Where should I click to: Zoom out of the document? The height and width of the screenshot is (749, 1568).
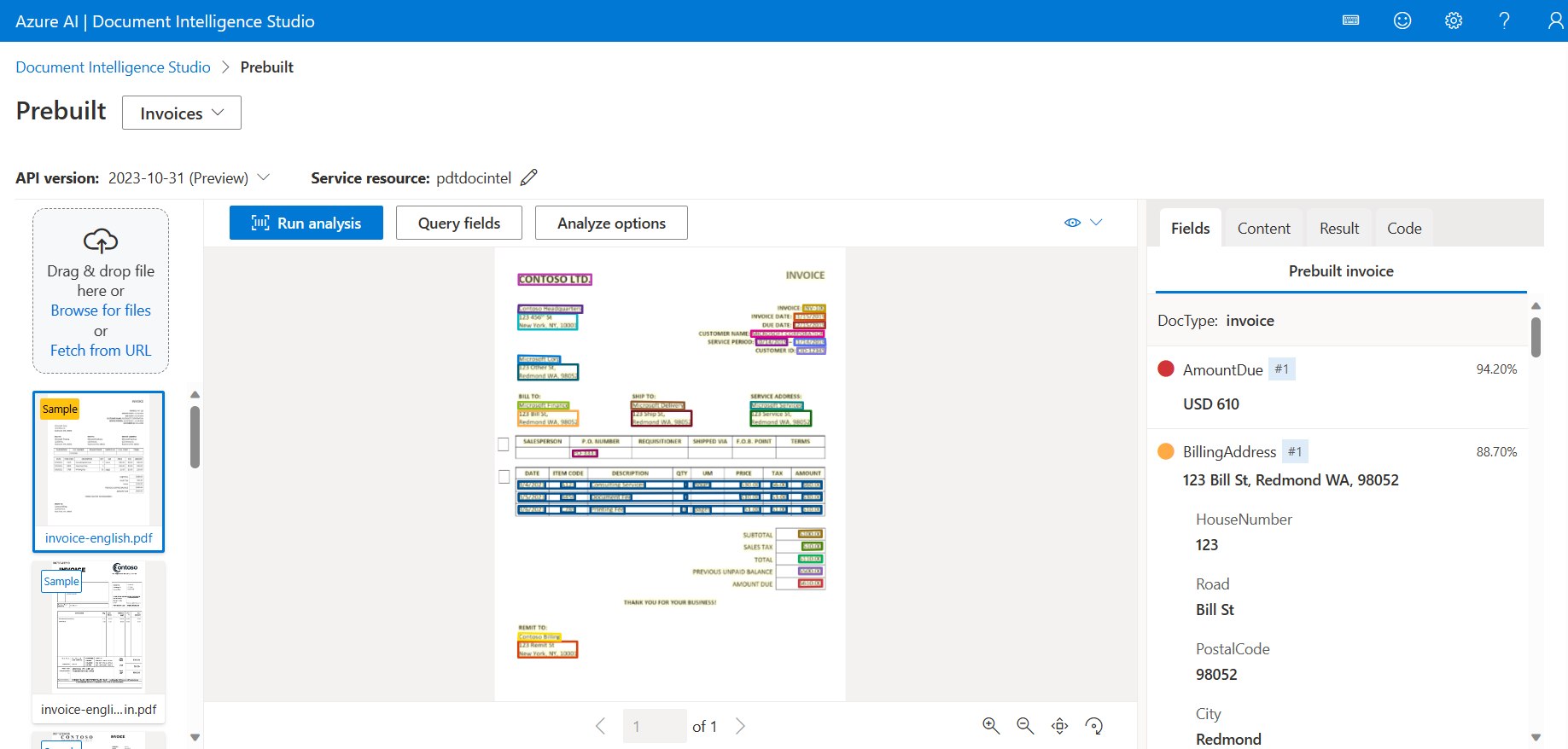point(1025,726)
